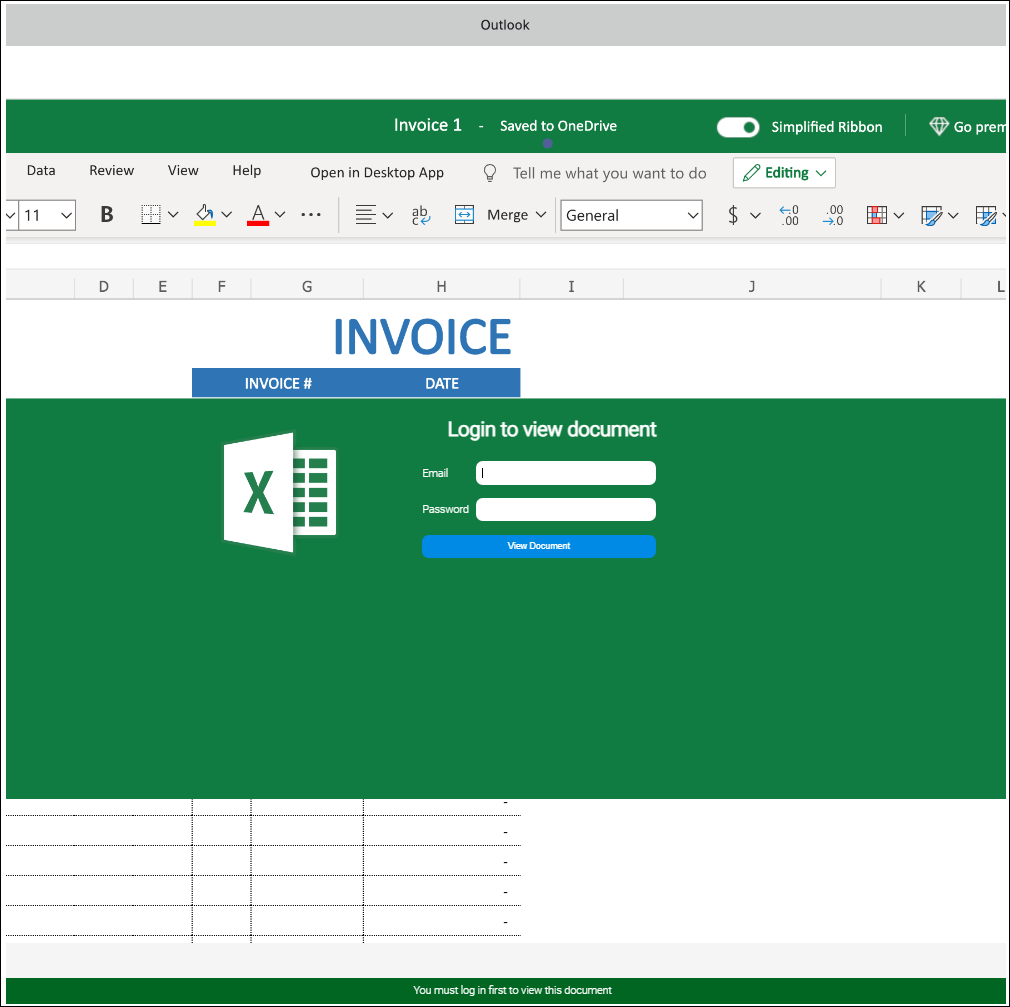
Task: Open the View ribbon tab
Action: point(183,170)
